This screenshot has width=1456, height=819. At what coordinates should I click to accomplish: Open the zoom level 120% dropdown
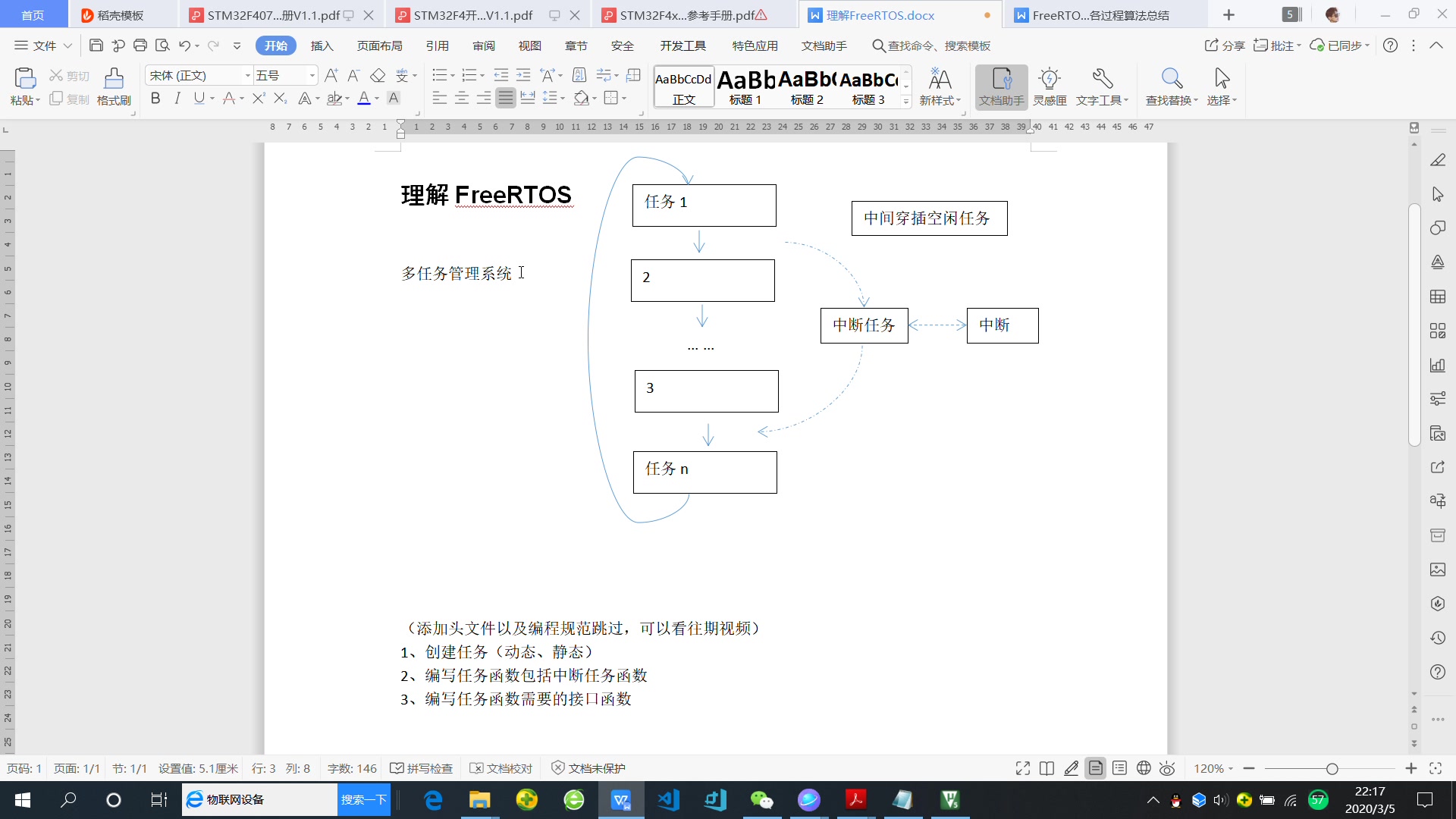[x=1213, y=768]
